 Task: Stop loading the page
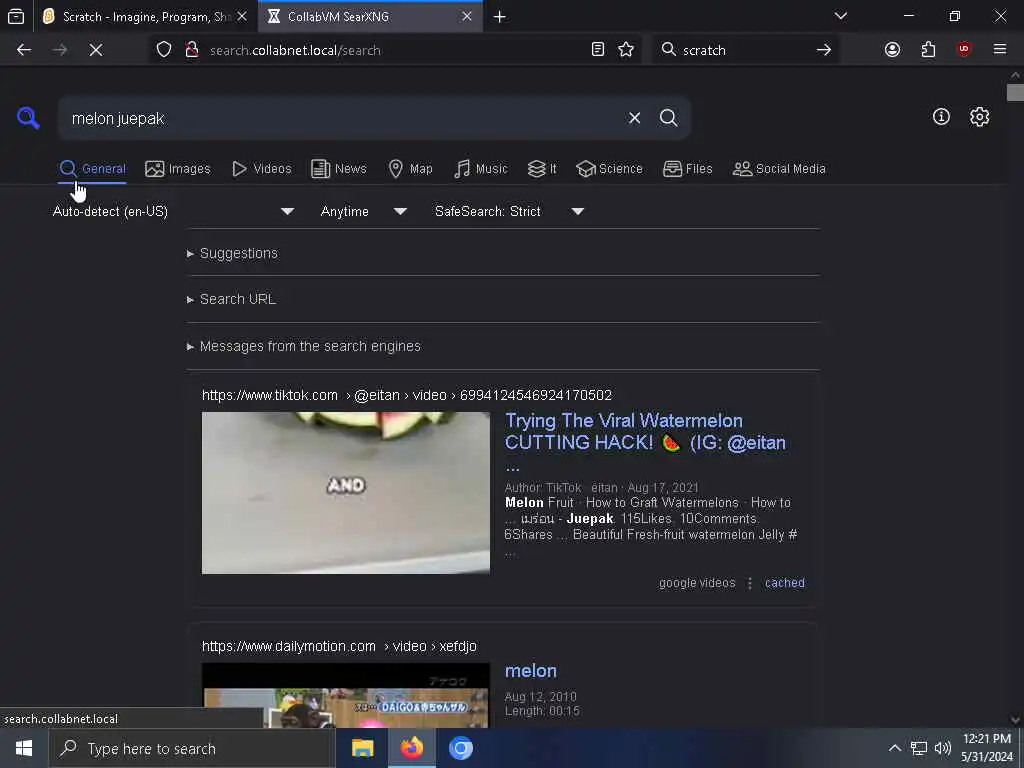tap(95, 50)
